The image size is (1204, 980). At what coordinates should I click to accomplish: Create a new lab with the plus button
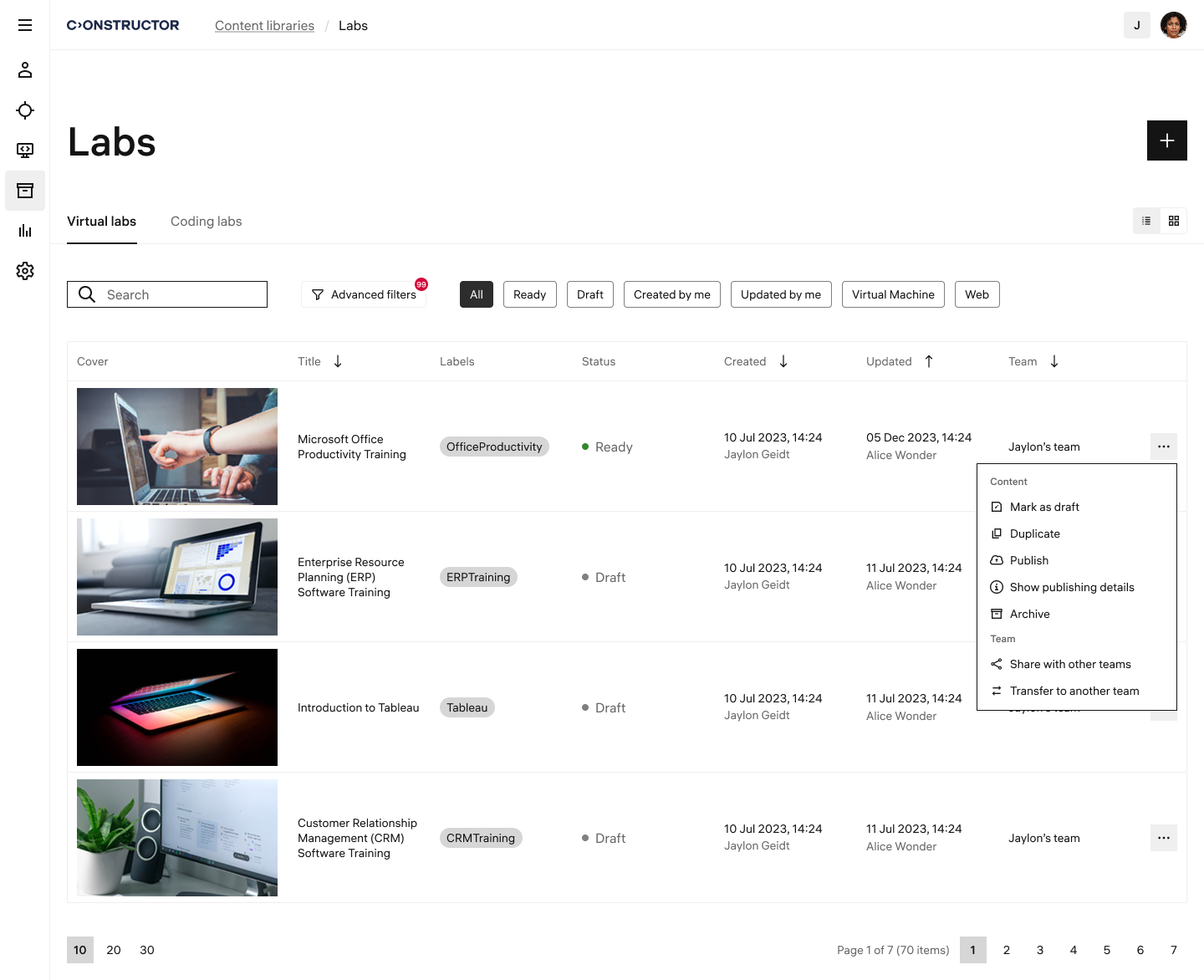pyautogui.click(x=1166, y=140)
